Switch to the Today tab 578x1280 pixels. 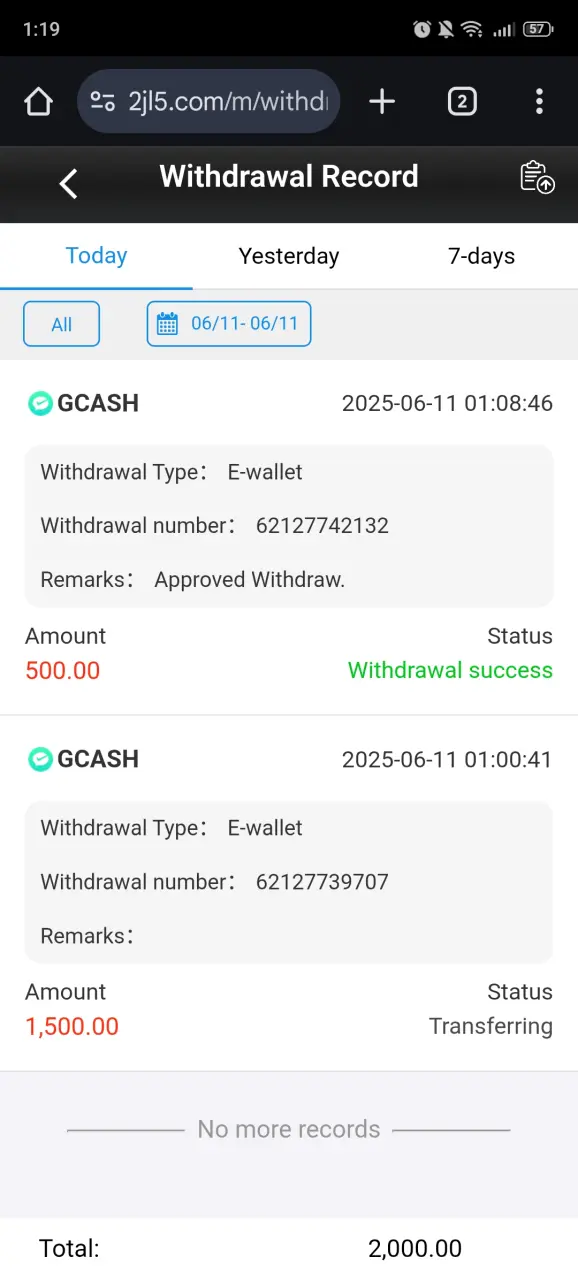(x=96, y=256)
